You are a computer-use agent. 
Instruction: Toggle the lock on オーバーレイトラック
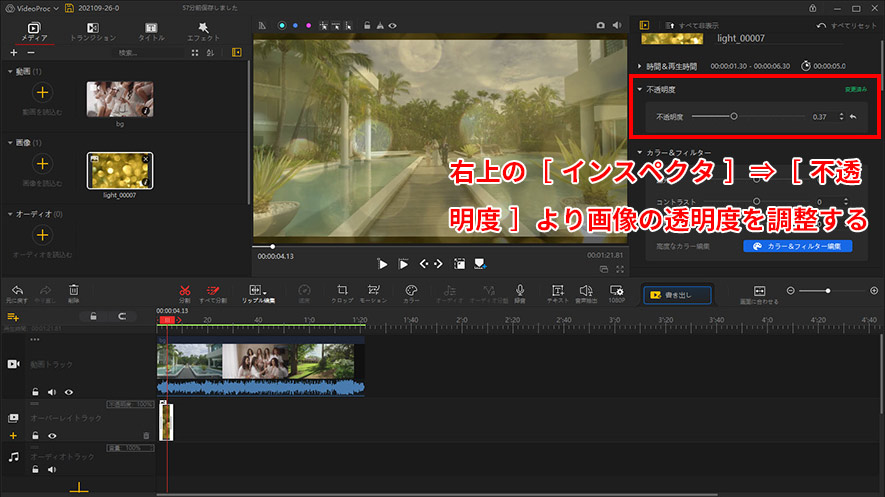point(34,436)
